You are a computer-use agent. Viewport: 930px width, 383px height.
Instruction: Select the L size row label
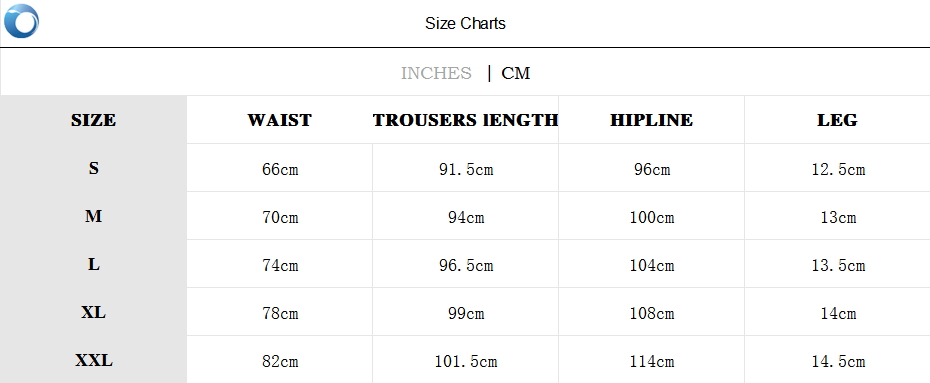[94, 264]
